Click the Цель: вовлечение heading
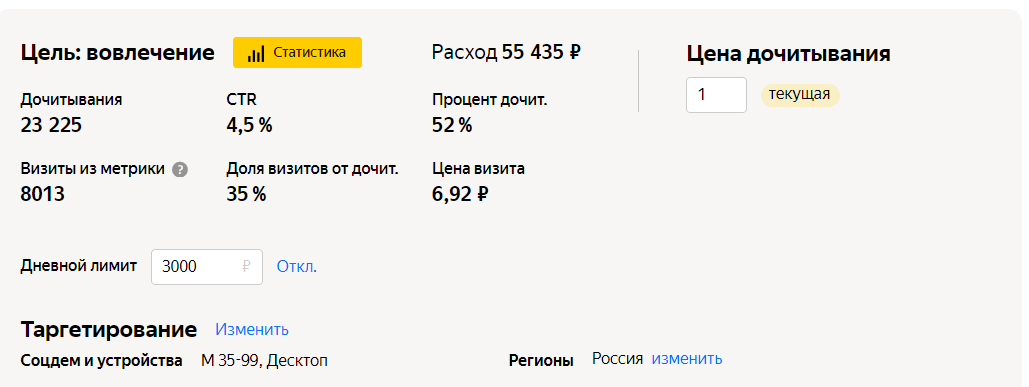The width and height of the screenshot is (1029, 387). coord(117,53)
